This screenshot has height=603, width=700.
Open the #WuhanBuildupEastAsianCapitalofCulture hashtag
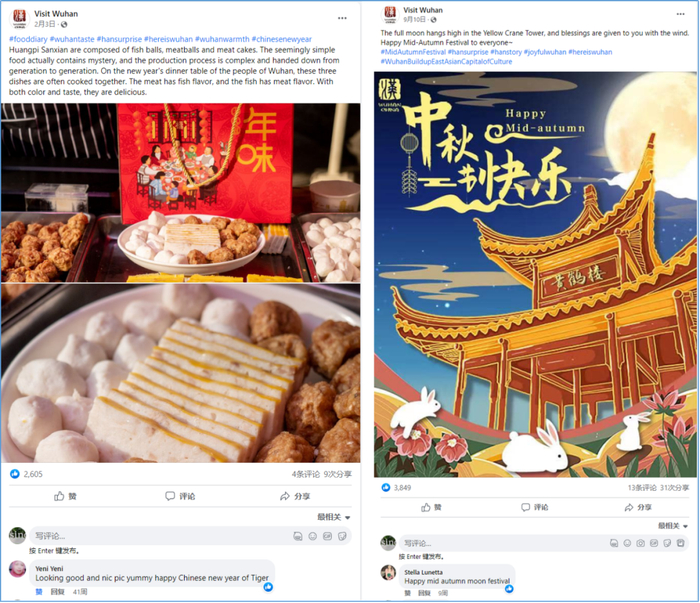pos(446,62)
